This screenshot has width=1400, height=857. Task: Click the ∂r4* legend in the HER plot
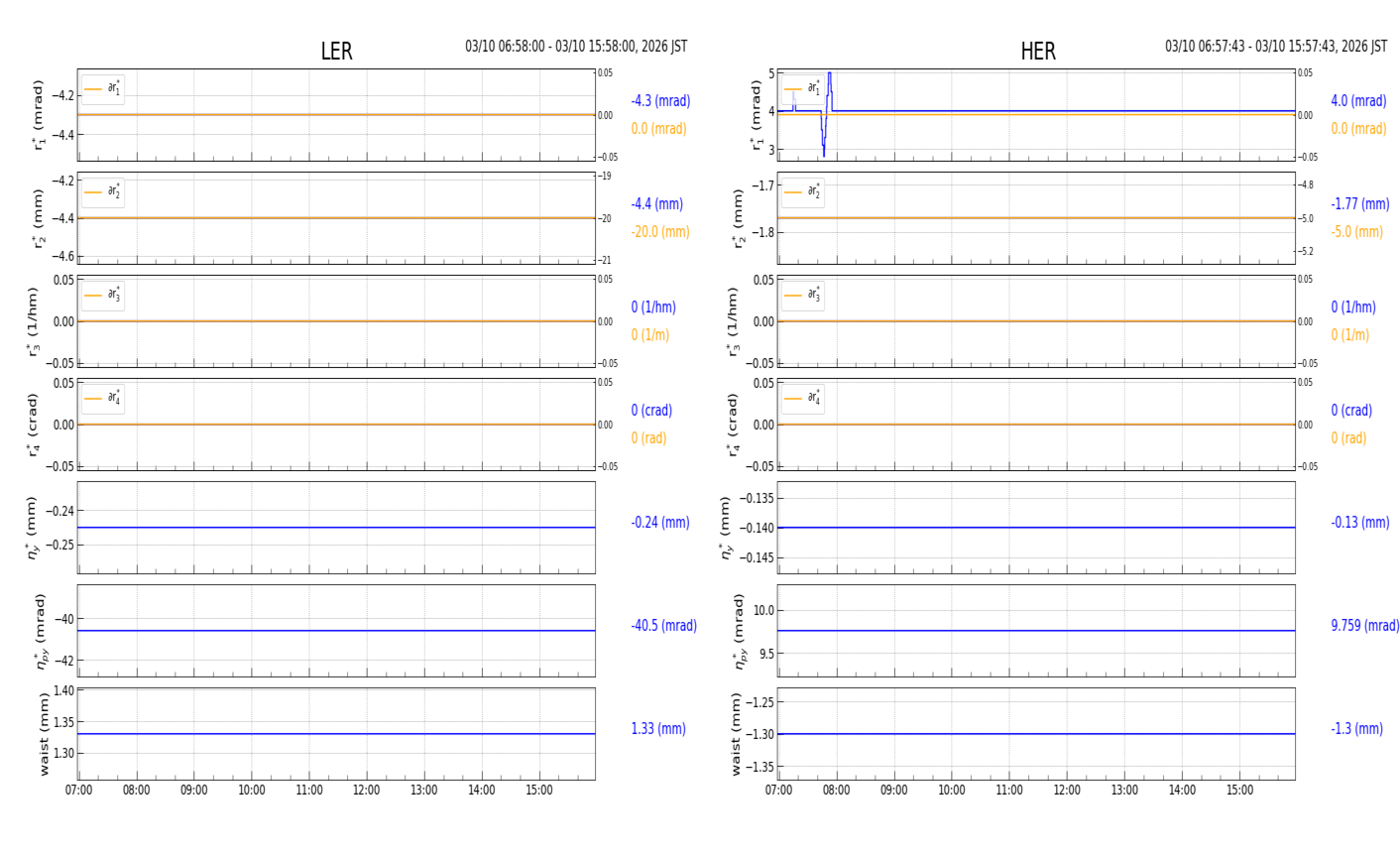[803, 399]
